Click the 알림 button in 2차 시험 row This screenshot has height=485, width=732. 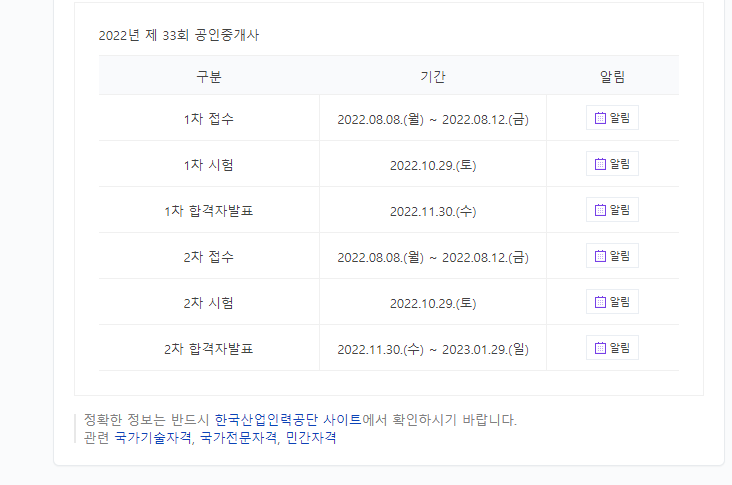[x=612, y=303]
